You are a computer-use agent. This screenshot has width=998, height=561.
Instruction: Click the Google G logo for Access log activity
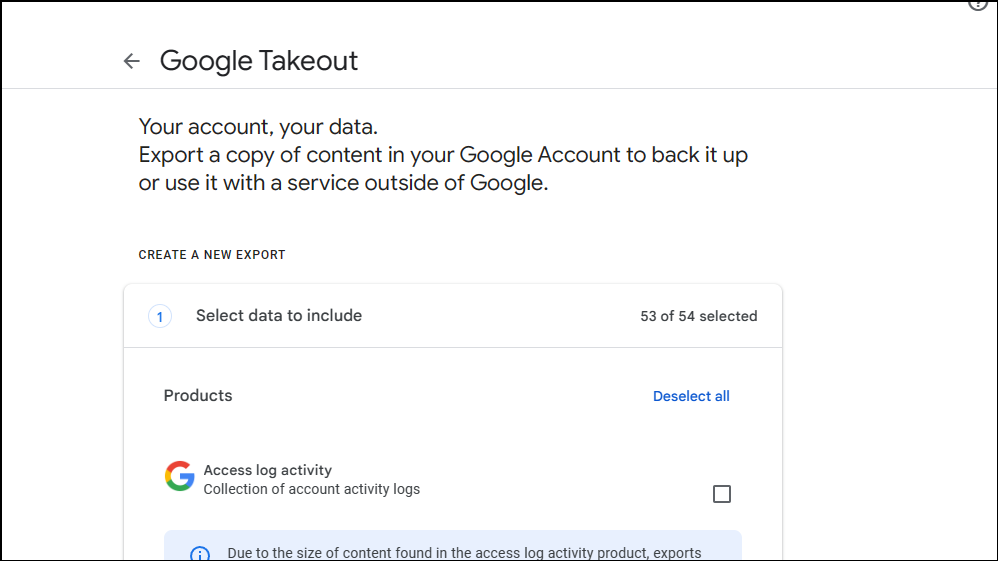(180, 476)
